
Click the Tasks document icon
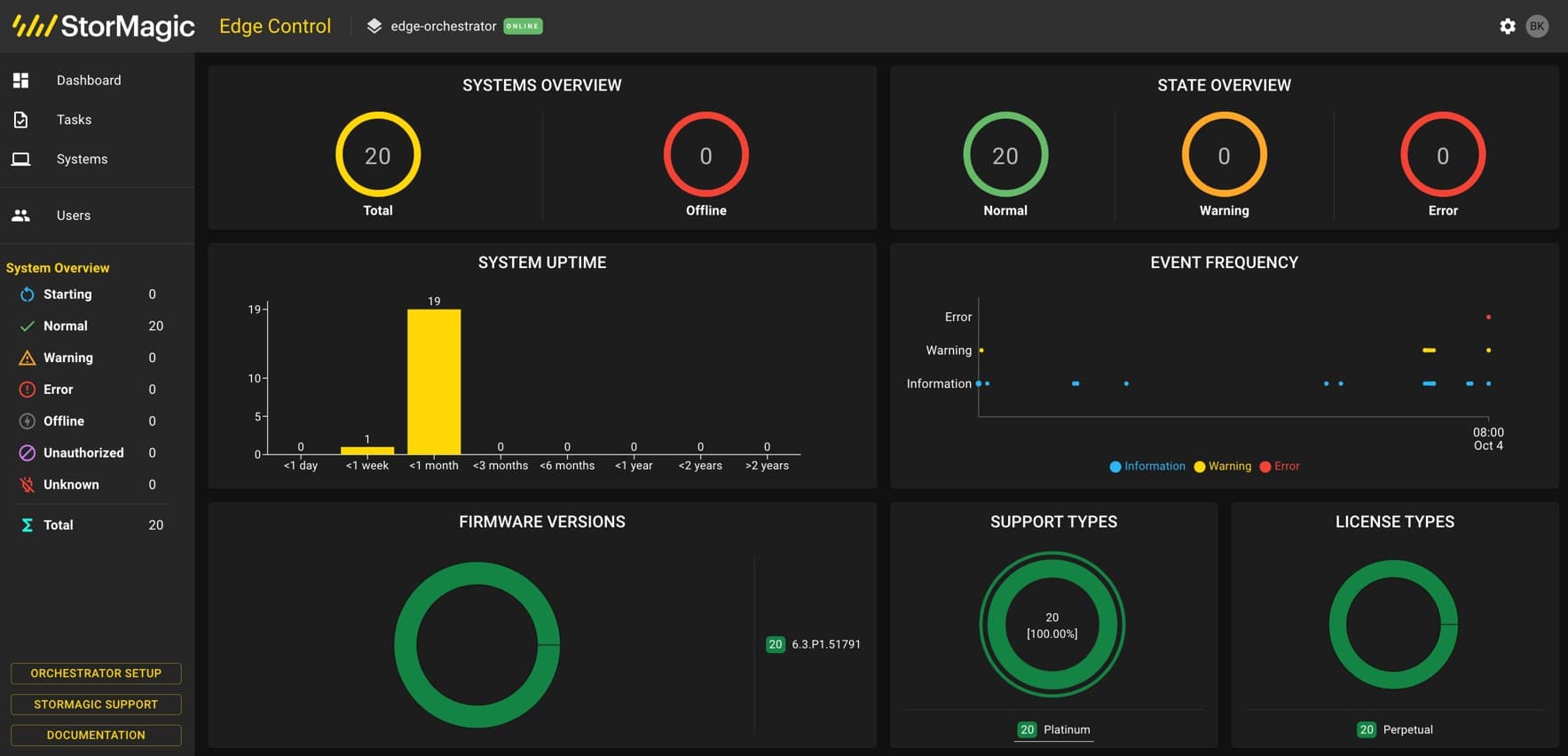point(21,120)
